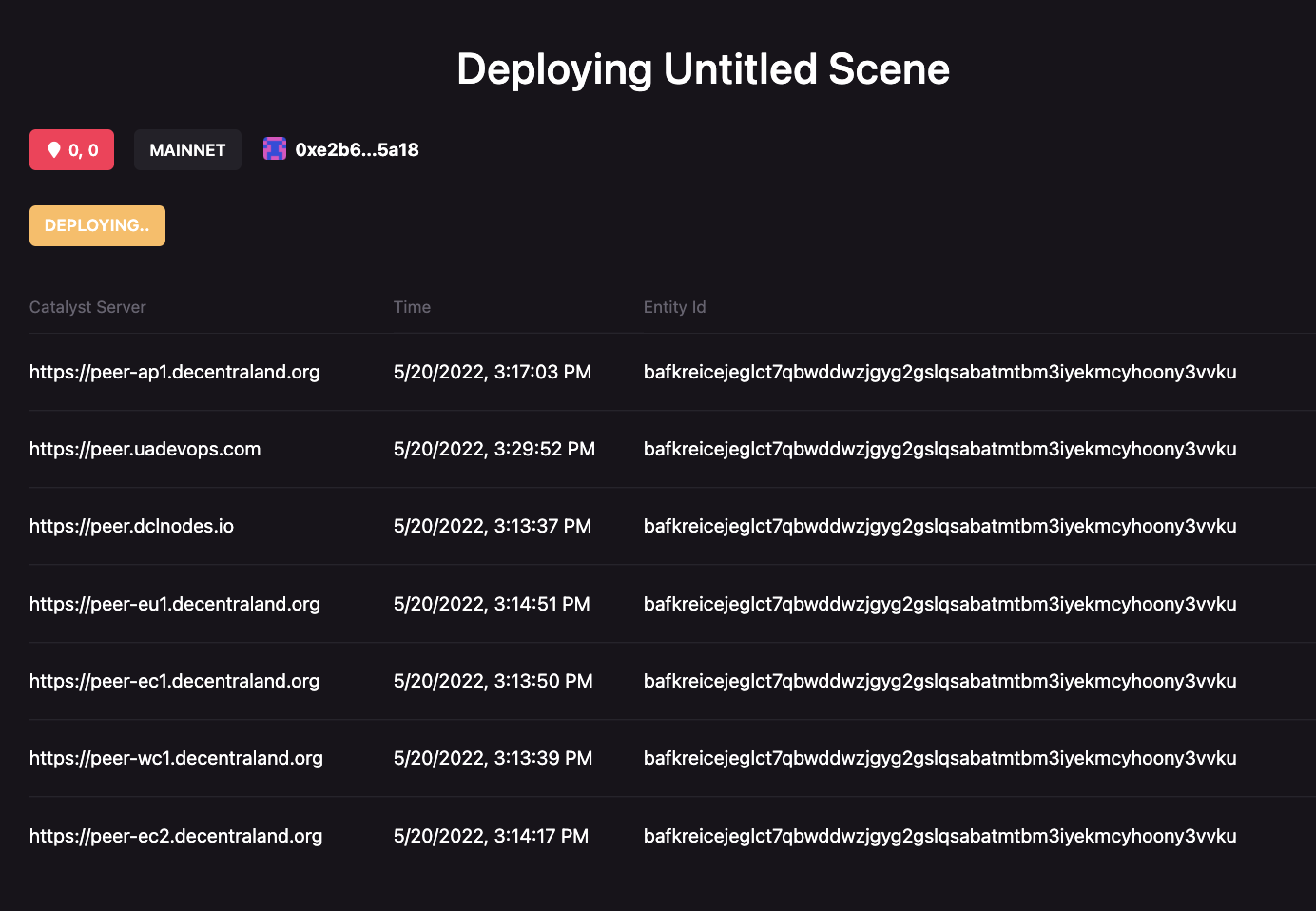Open the peer.dclnodes.io server link
Image resolution: width=1316 pixels, height=911 pixels.
pos(131,526)
